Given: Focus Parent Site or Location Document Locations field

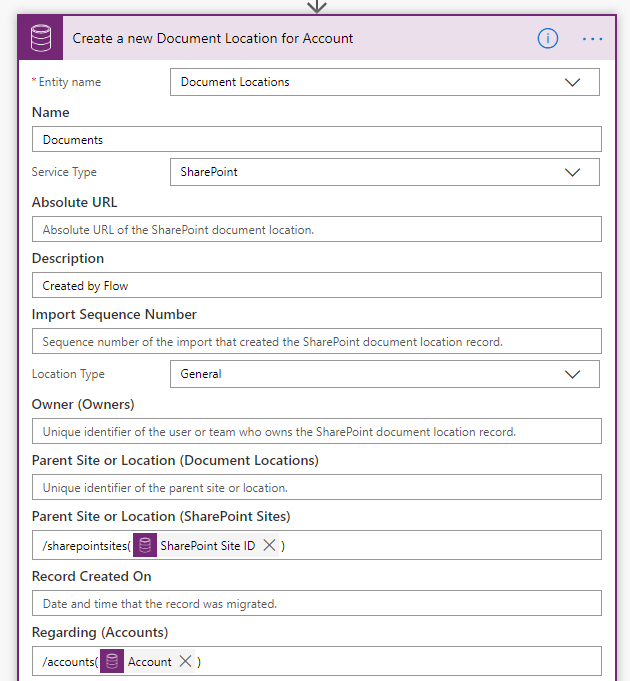Looking at the screenshot, I should click(x=316, y=488).
